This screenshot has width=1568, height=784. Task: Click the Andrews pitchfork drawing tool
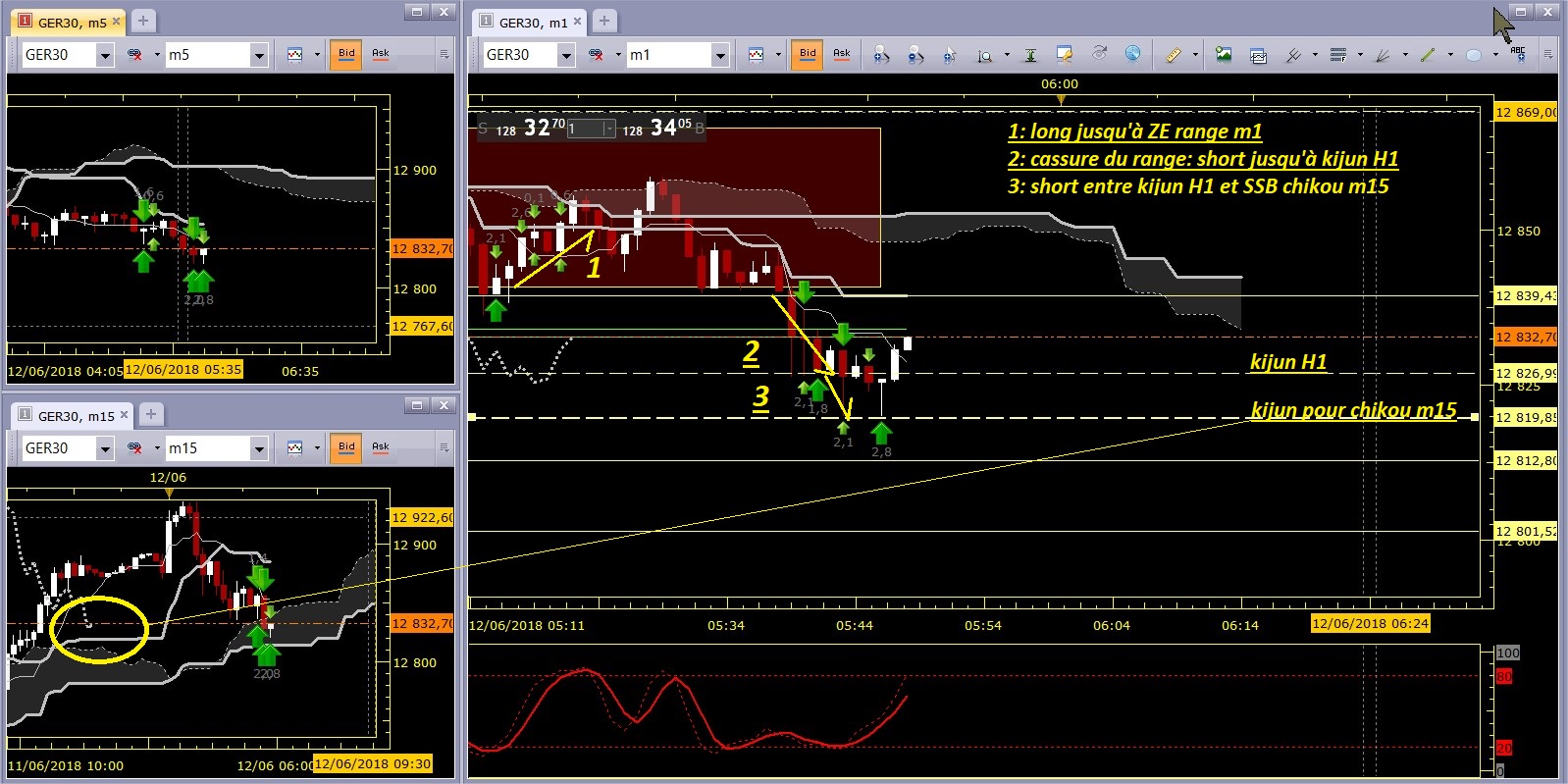1293,55
